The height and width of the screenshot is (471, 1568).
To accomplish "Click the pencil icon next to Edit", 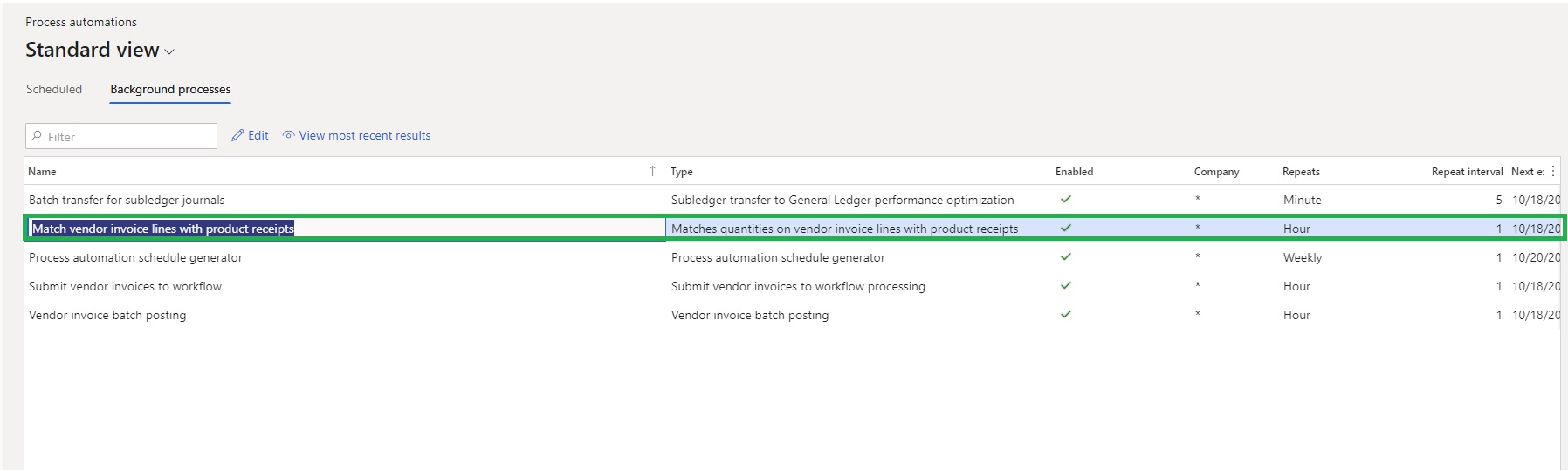I will pos(237,136).
